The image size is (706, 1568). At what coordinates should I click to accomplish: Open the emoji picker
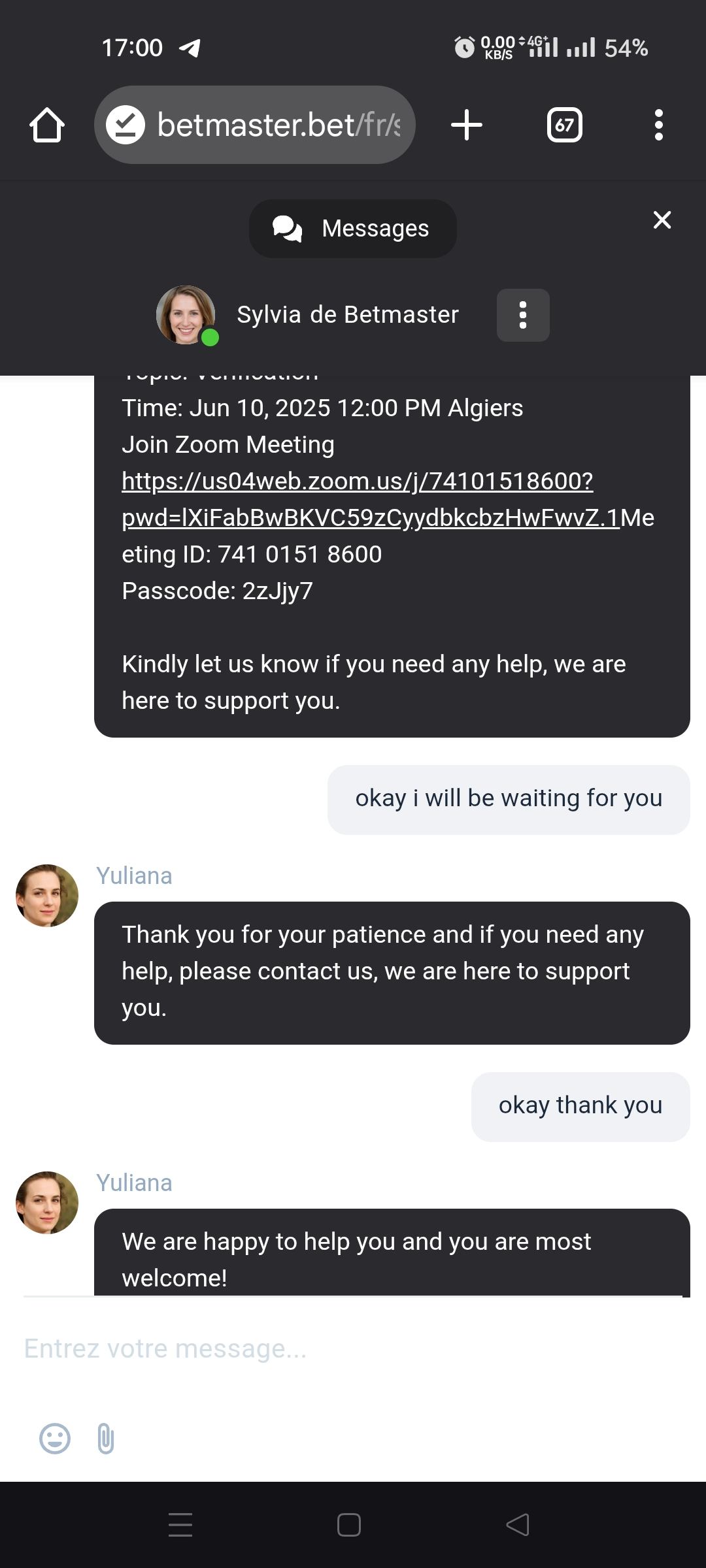(55, 1439)
